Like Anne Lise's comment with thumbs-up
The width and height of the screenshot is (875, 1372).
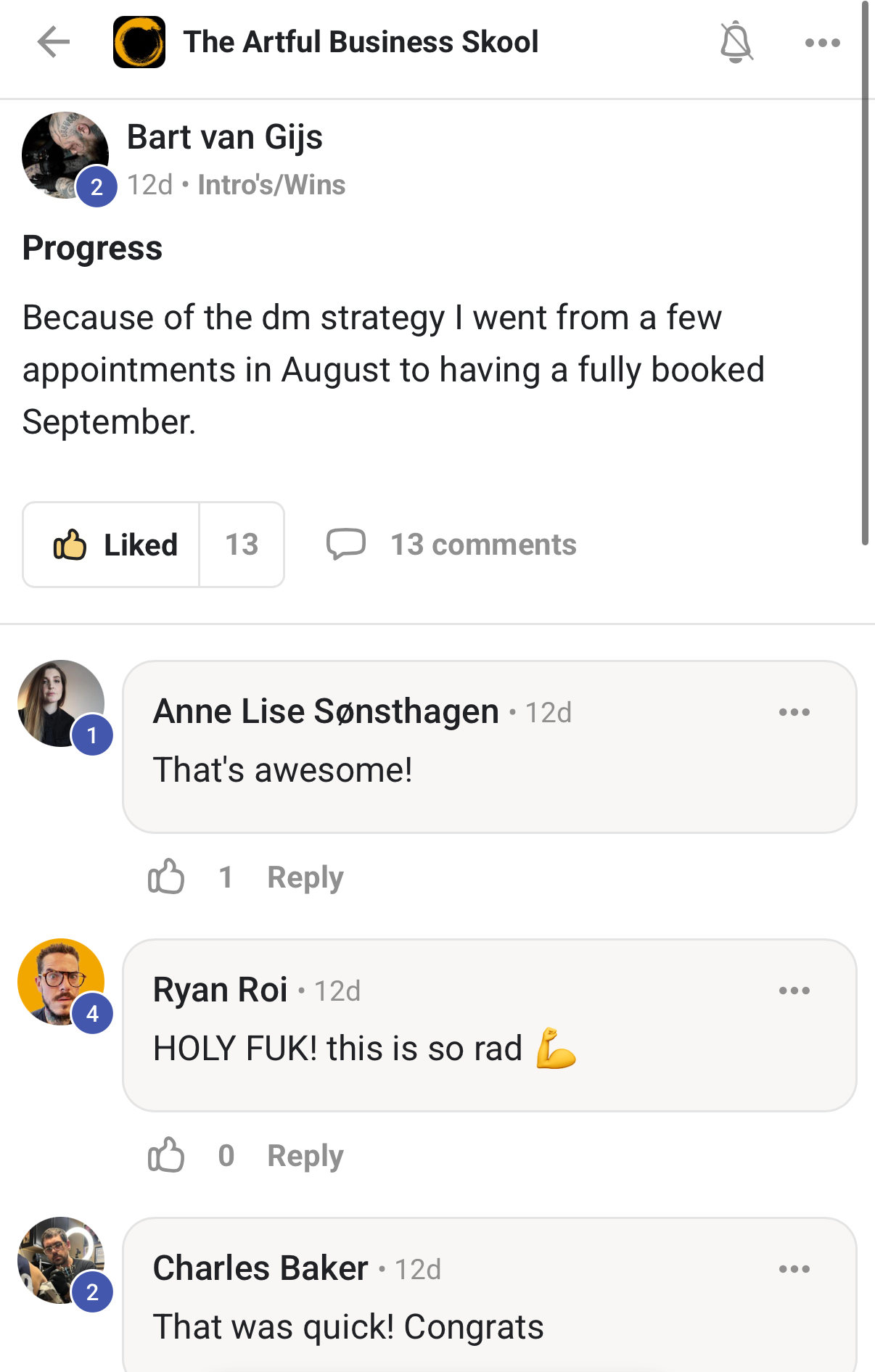(166, 877)
